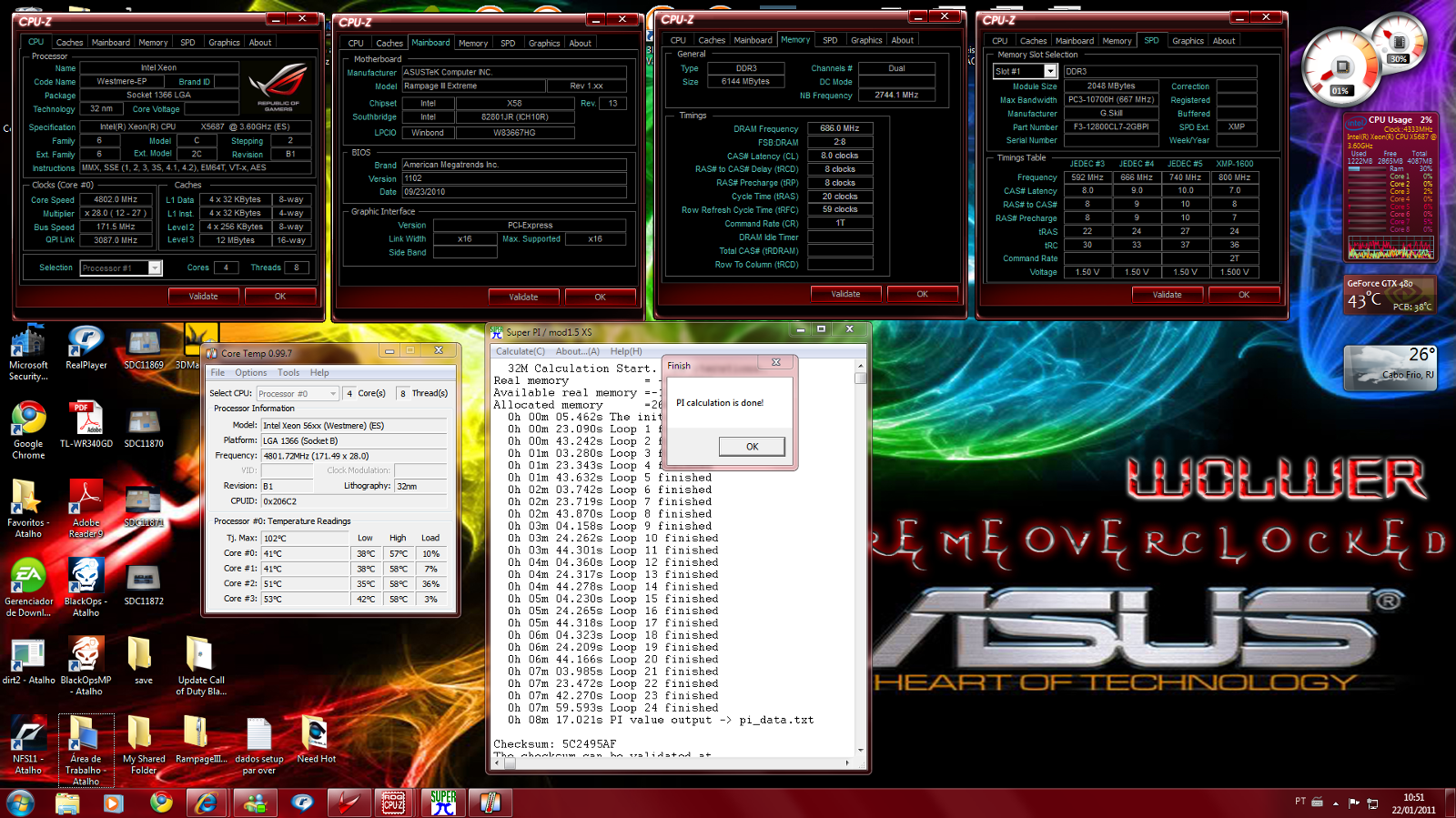Select the Gerenciador de Downl... EA icon

(x=28, y=588)
